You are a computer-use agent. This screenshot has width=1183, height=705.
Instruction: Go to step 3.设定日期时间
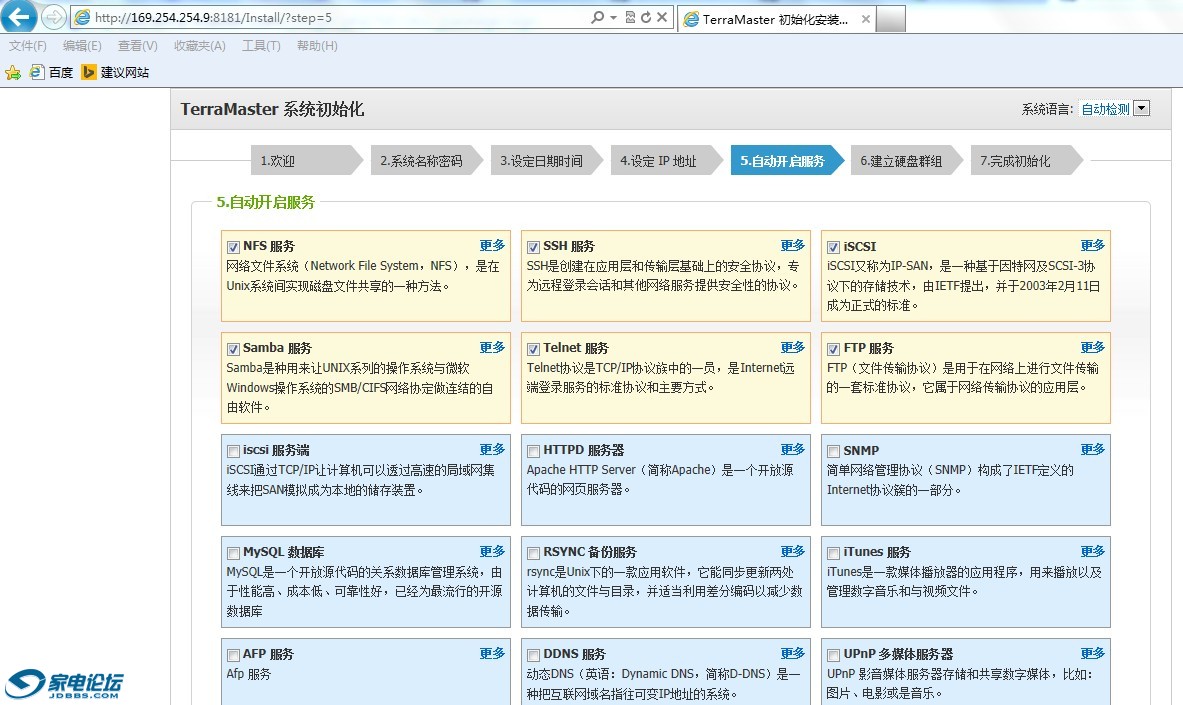[546, 161]
